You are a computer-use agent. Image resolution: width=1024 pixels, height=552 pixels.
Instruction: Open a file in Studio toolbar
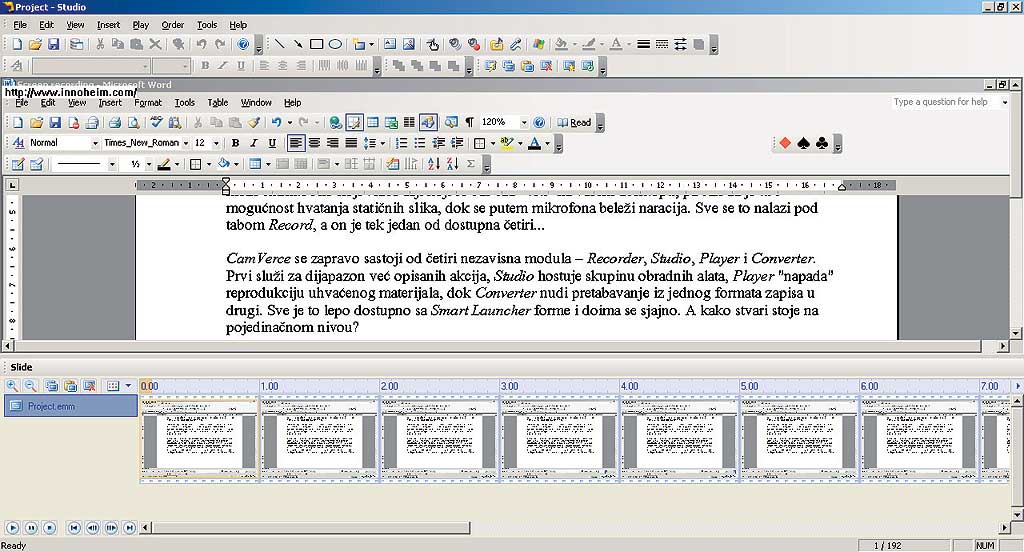tap(35, 44)
